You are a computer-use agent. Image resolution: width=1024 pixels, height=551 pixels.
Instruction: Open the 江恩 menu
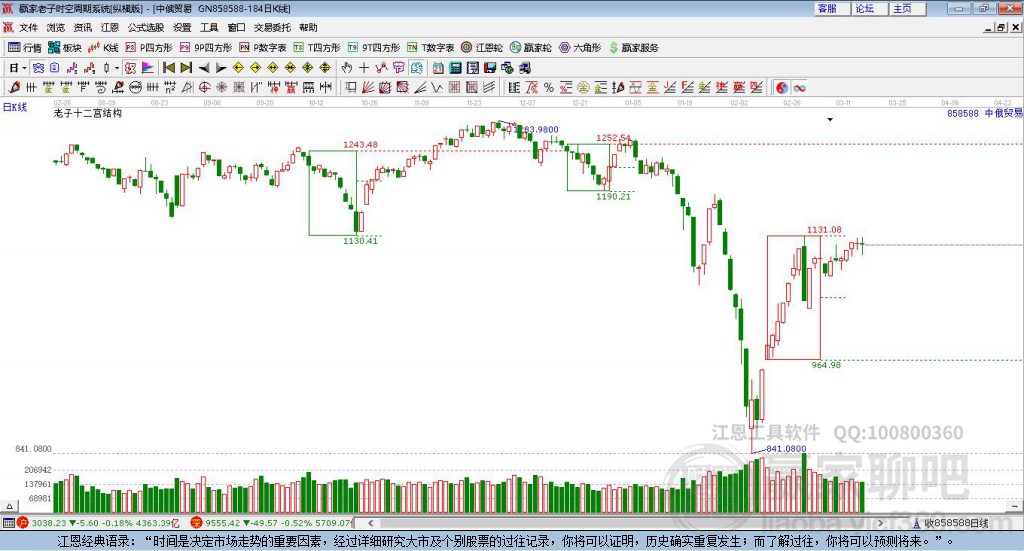click(x=110, y=27)
